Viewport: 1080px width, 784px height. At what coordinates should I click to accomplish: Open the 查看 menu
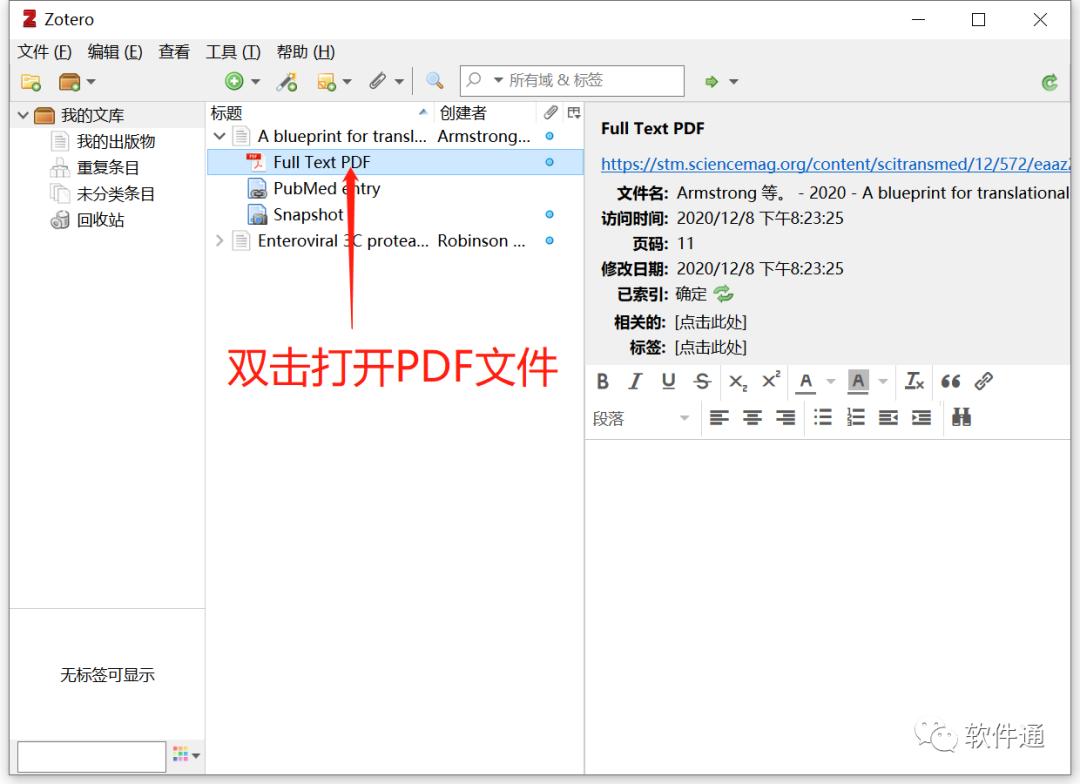click(174, 52)
